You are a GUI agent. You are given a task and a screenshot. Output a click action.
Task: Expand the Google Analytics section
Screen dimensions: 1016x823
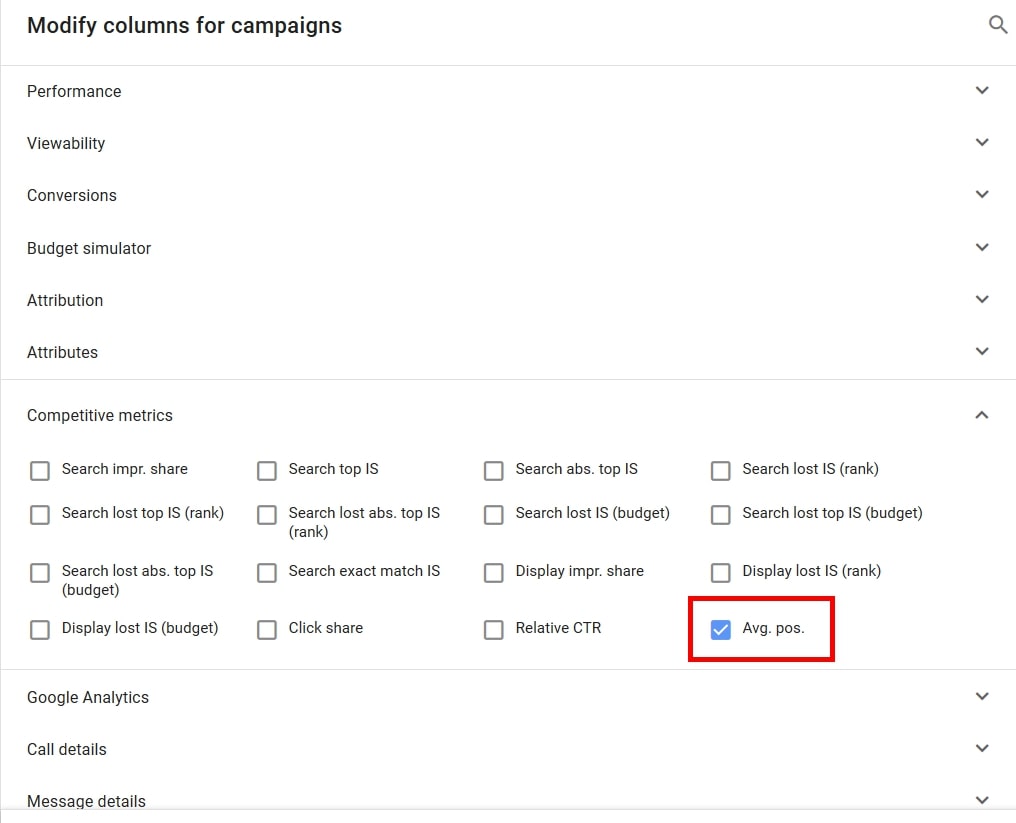pos(981,697)
